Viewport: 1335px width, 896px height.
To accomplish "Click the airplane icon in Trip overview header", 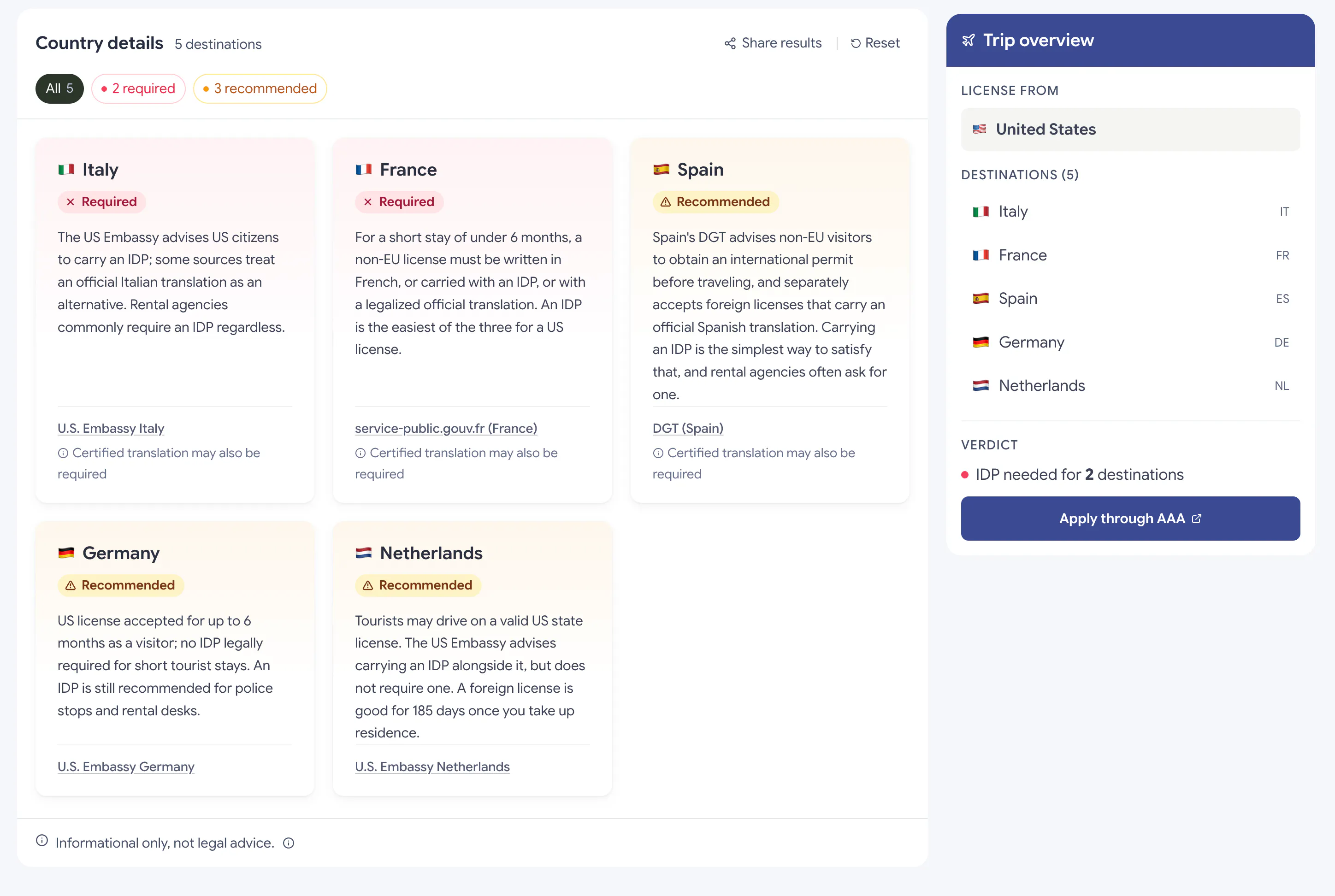I will point(968,41).
